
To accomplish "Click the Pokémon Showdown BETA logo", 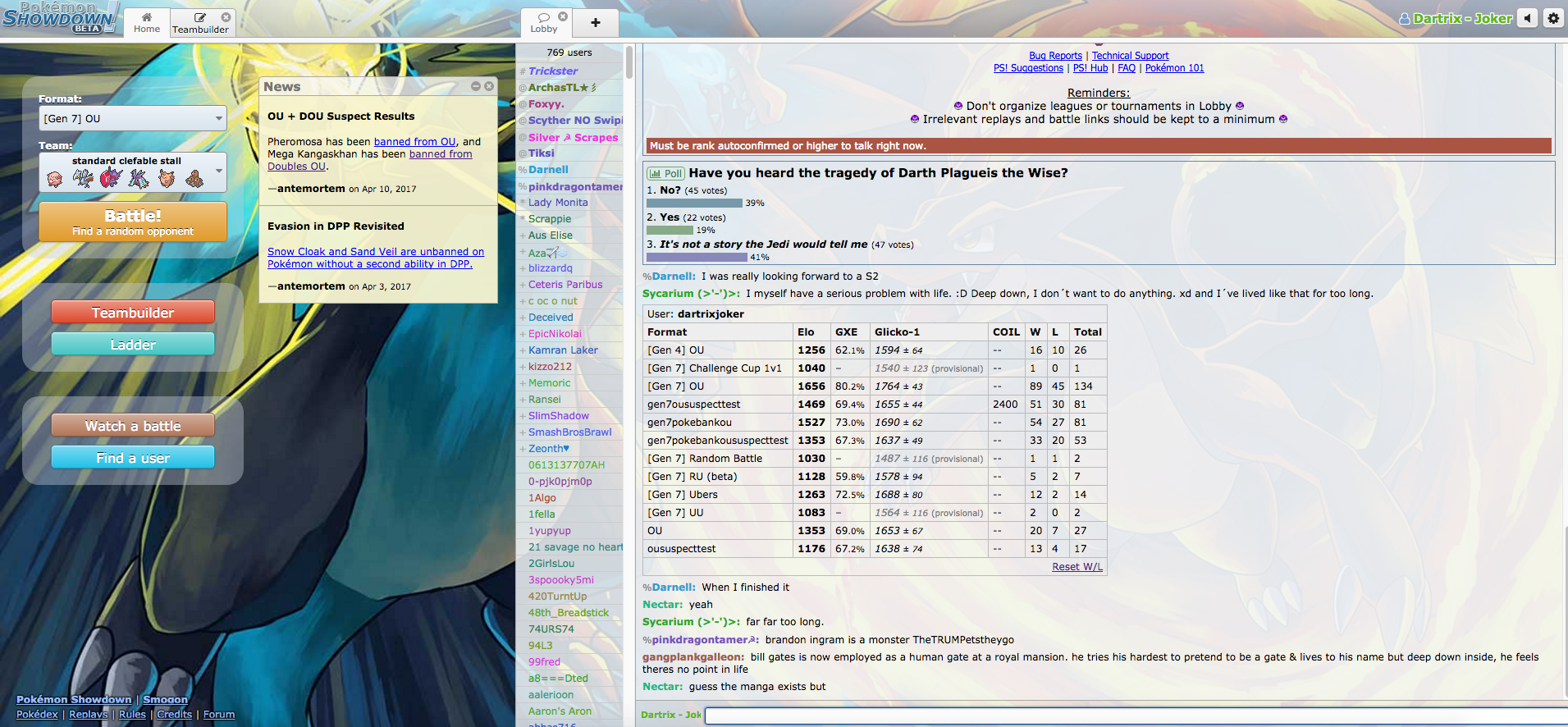I will click(60, 17).
